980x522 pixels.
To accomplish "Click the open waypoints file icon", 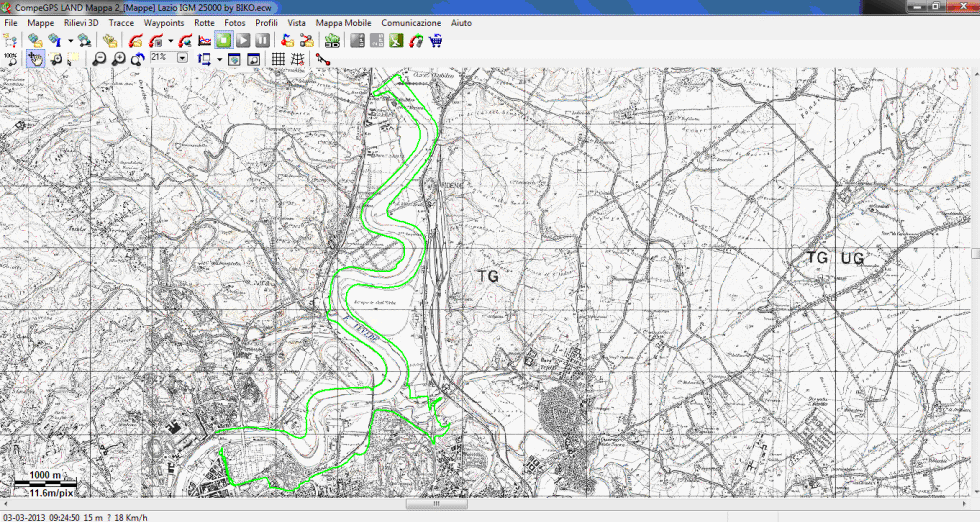I will [x=110, y=41].
